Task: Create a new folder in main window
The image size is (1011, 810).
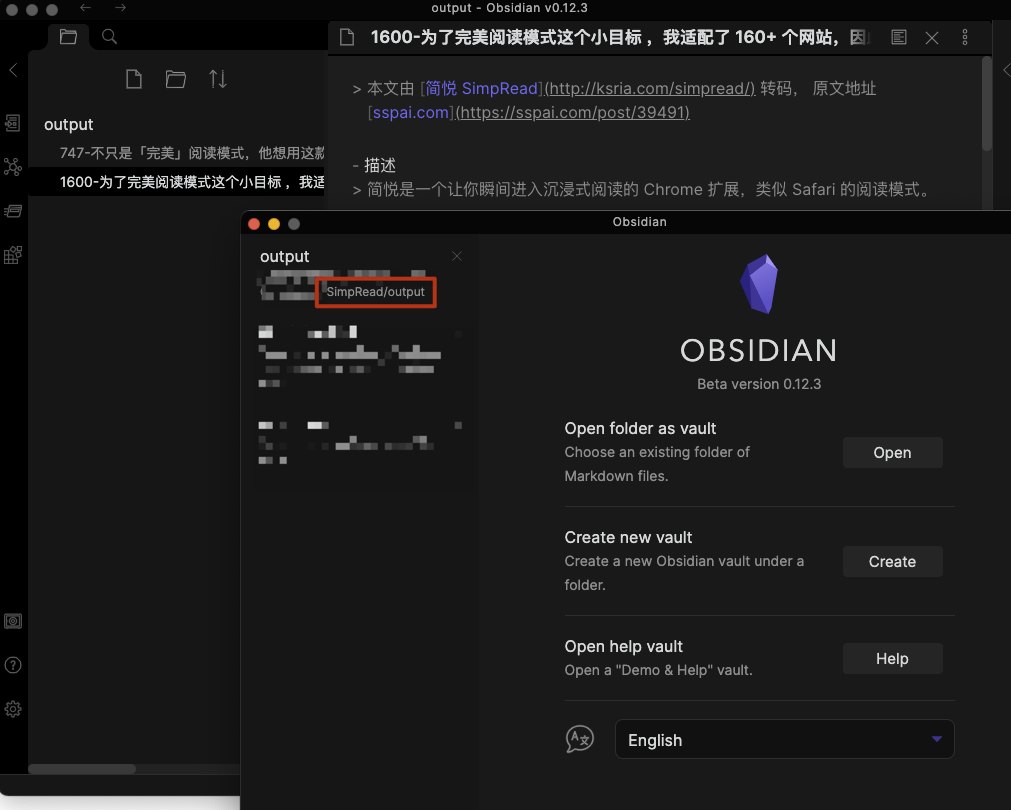Action: click(175, 79)
